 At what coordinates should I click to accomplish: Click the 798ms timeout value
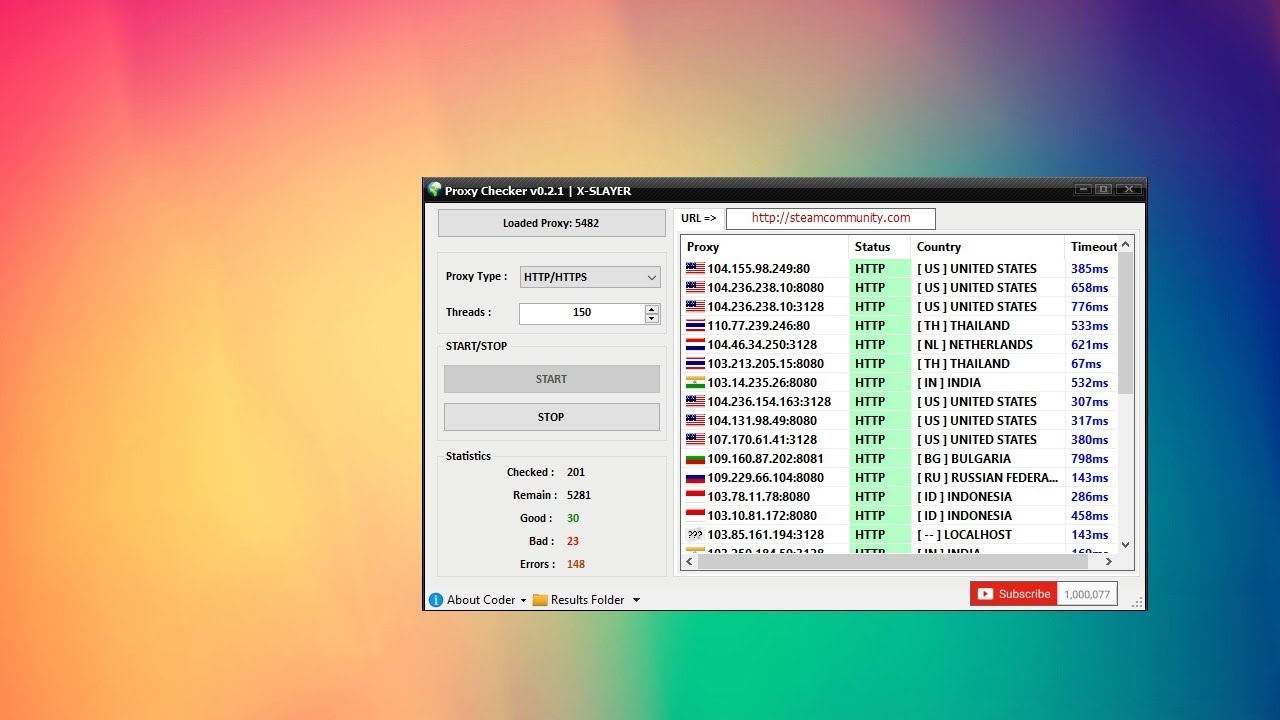coord(1089,458)
